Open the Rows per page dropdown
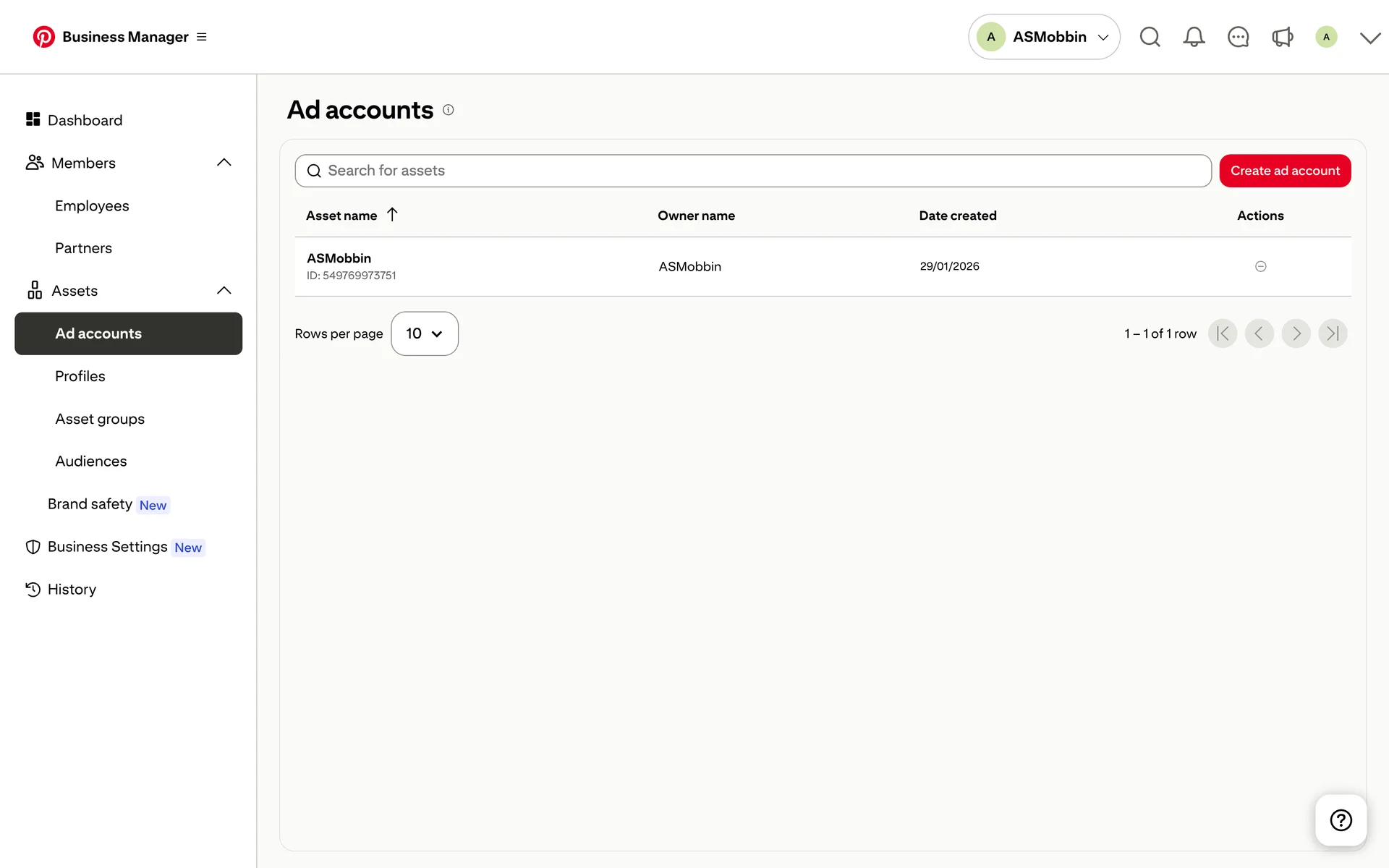1389x868 pixels. [425, 333]
